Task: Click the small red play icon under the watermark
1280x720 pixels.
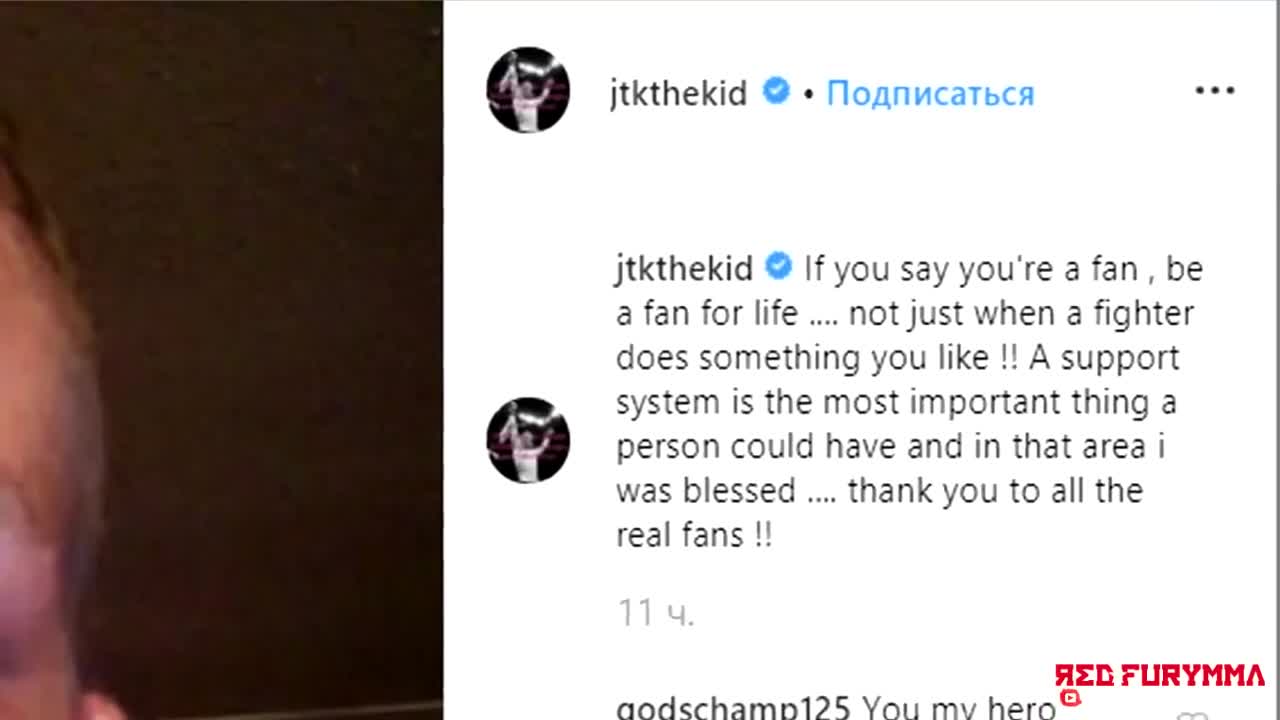Action: (1071, 698)
